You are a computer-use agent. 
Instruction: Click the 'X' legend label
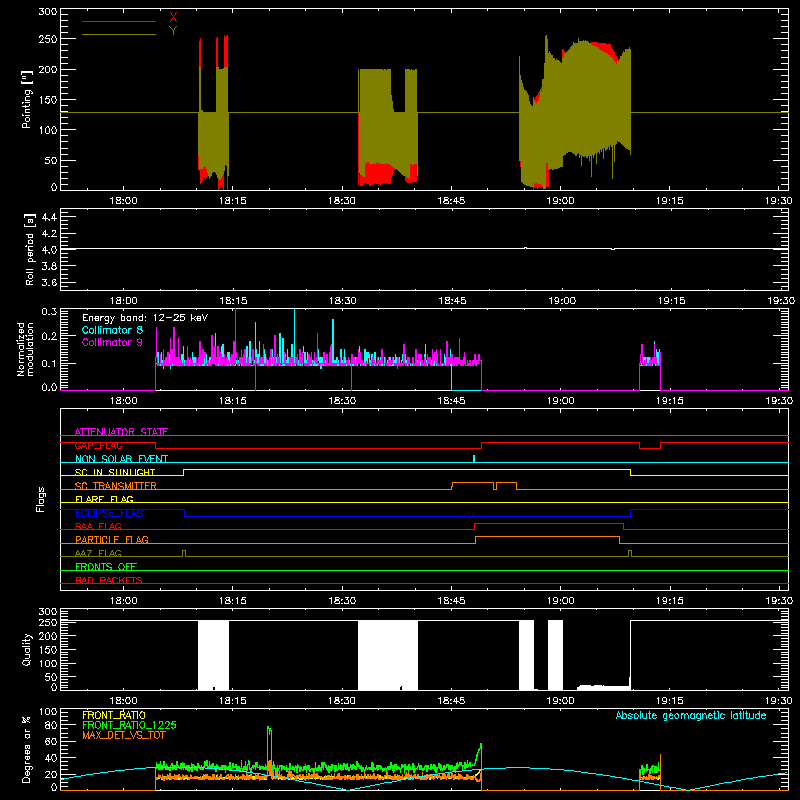tap(173, 18)
